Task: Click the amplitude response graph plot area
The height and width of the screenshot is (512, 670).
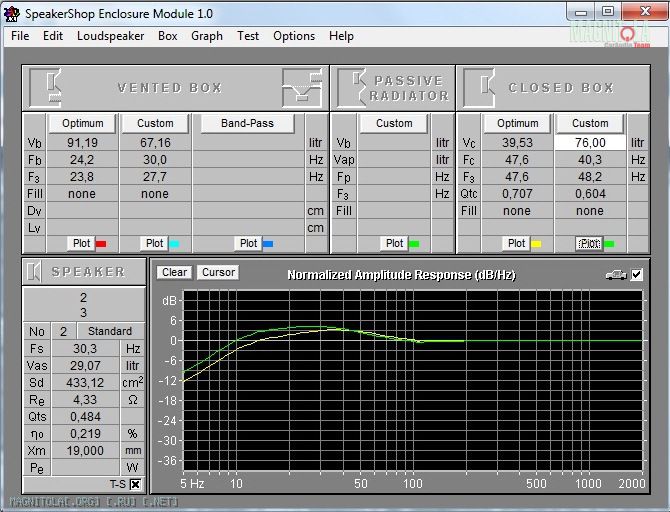Action: (x=413, y=380)
